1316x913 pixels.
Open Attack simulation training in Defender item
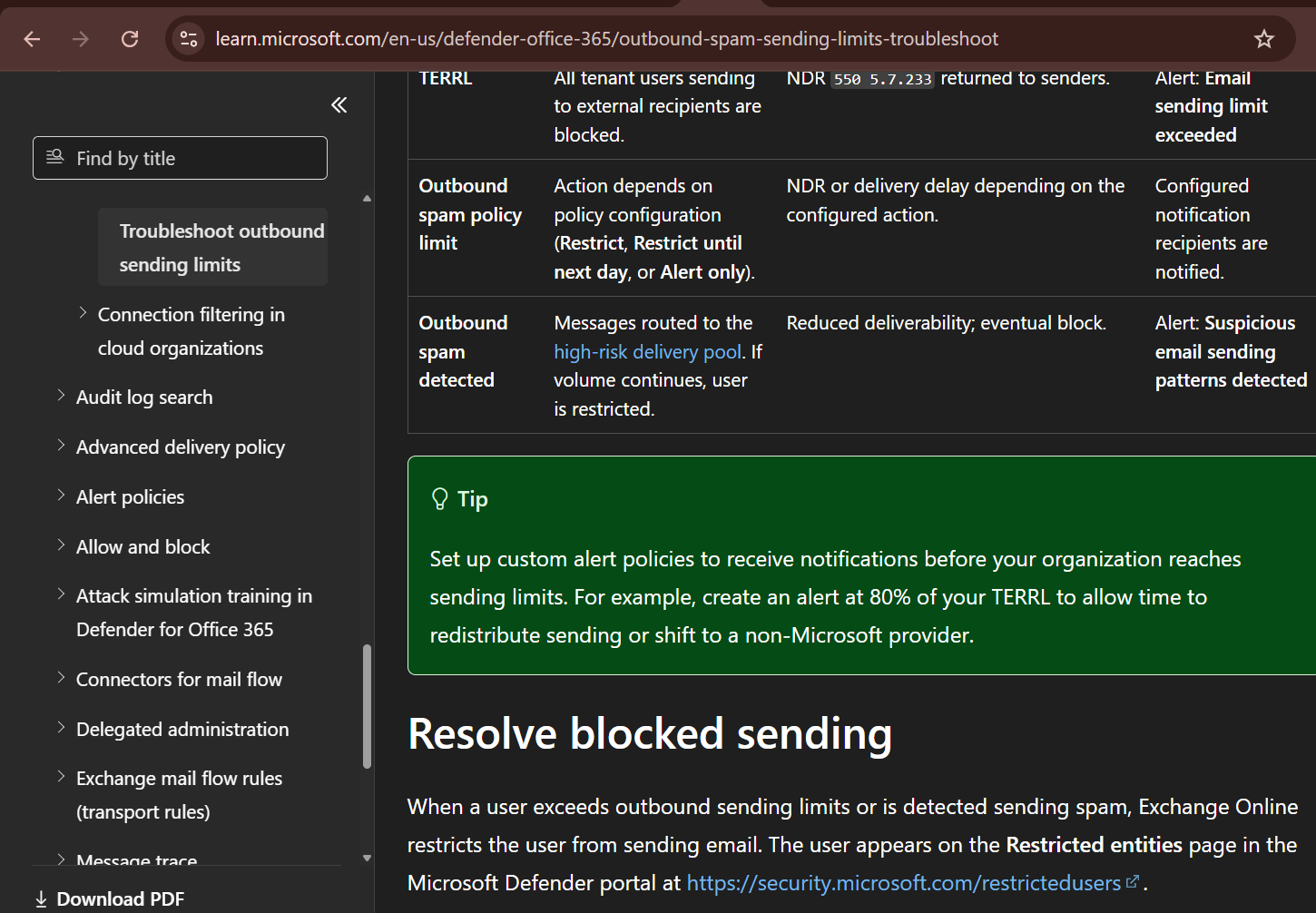pos(194,613)
